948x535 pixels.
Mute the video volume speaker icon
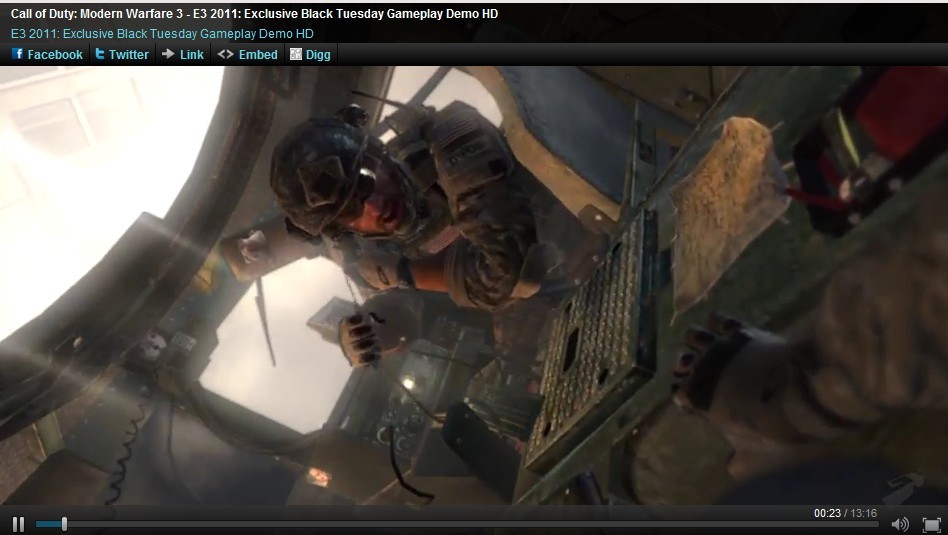point(900,524)
